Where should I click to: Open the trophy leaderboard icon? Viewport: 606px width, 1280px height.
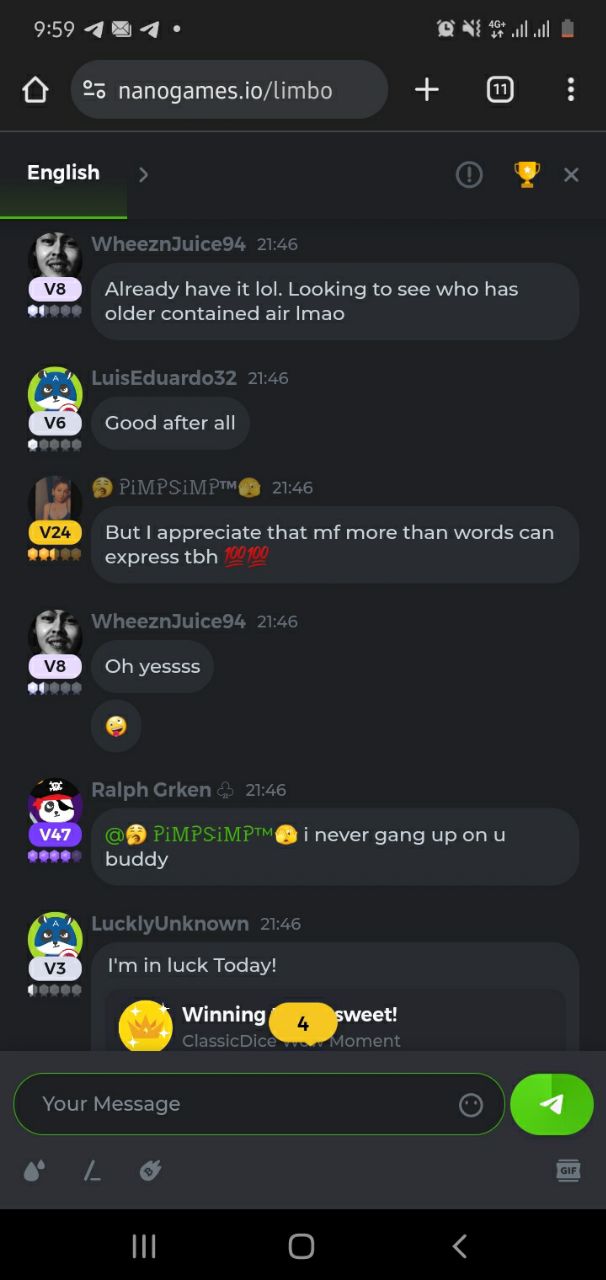[x=526, y=174]
